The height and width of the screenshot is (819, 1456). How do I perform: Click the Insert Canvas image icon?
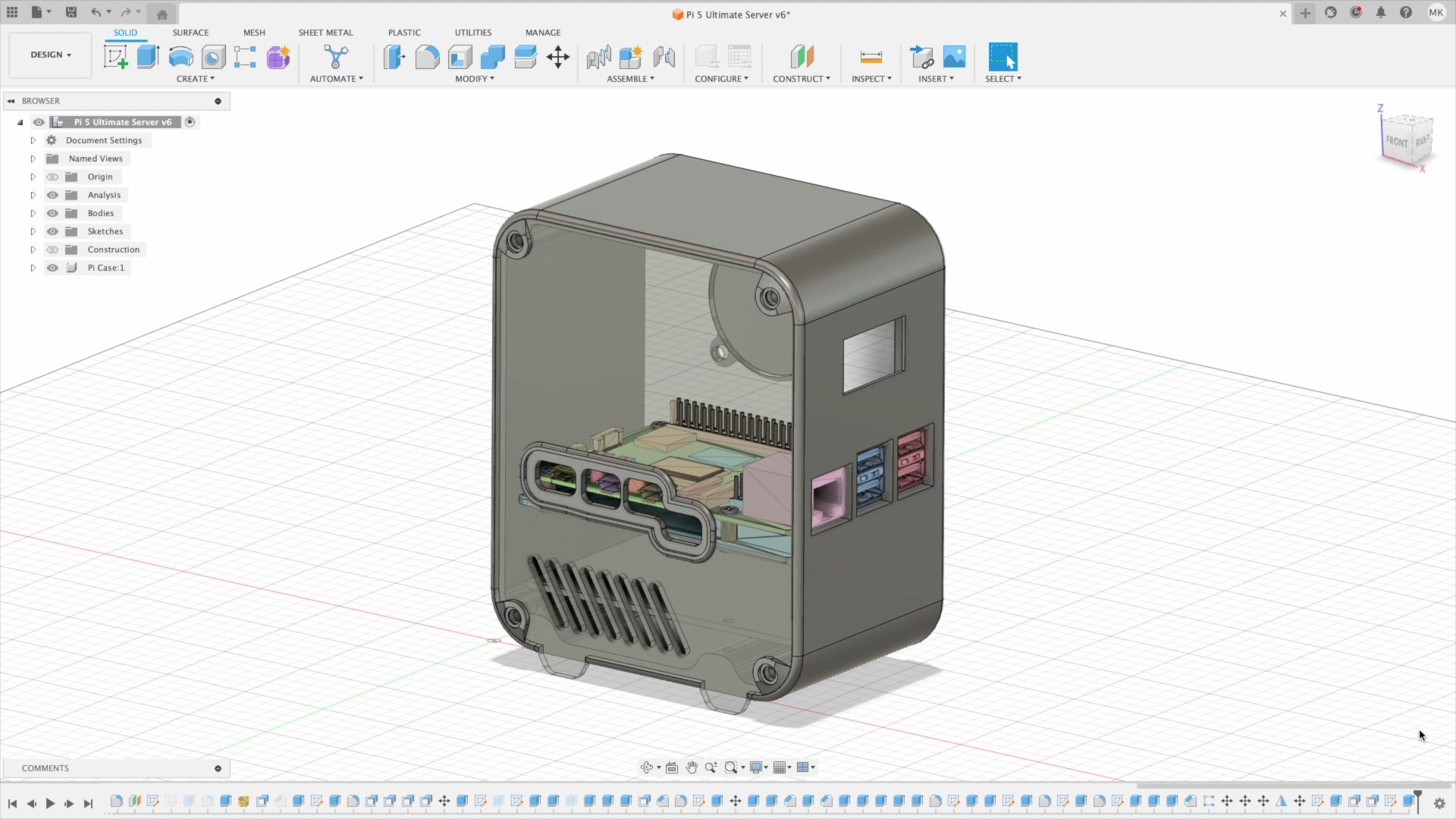[954, 57]
